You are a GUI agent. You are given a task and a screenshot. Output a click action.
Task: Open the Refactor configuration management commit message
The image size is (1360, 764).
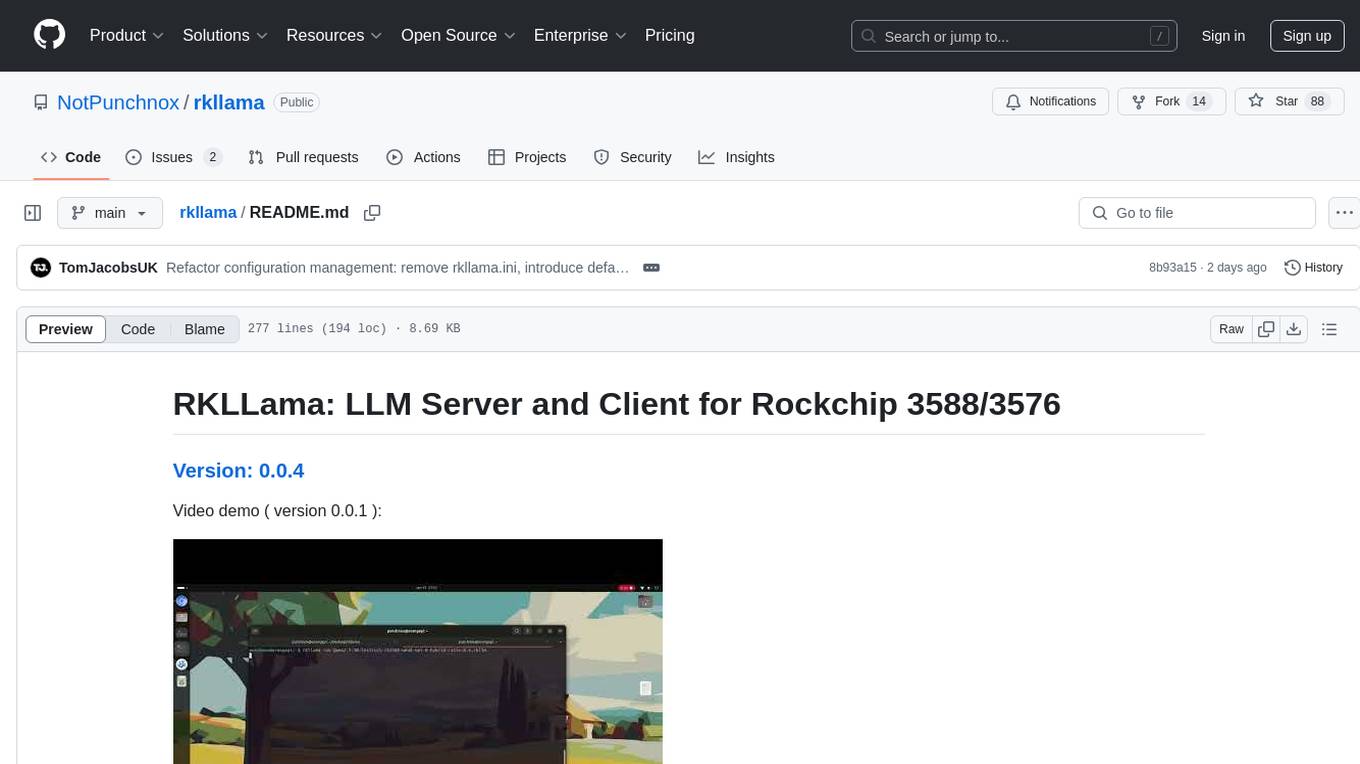398,268
